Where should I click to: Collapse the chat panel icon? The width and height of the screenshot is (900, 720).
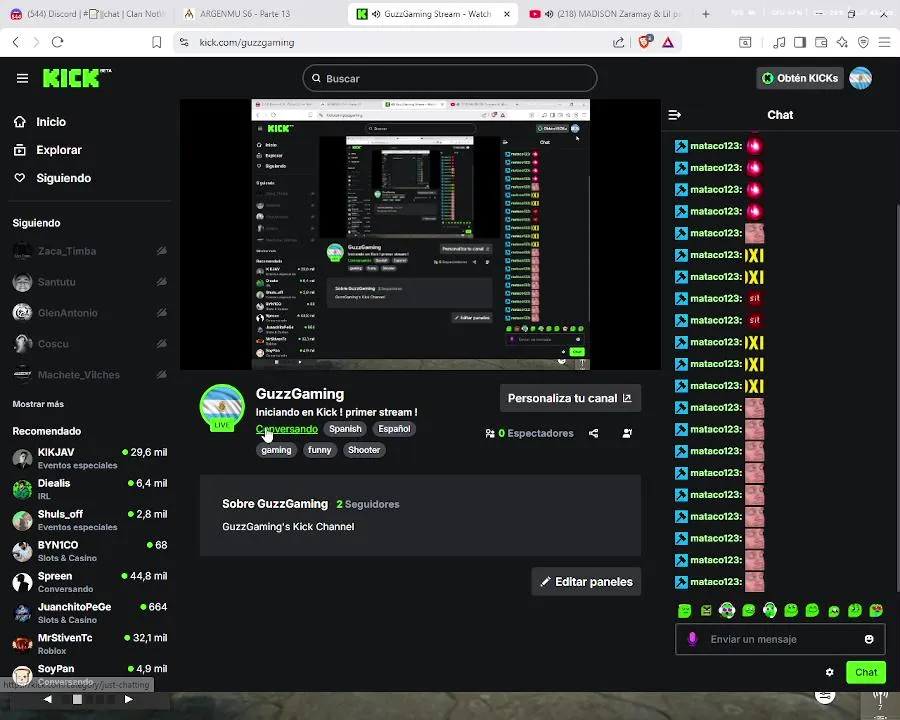pyautogui.click(x=674, y=115)
